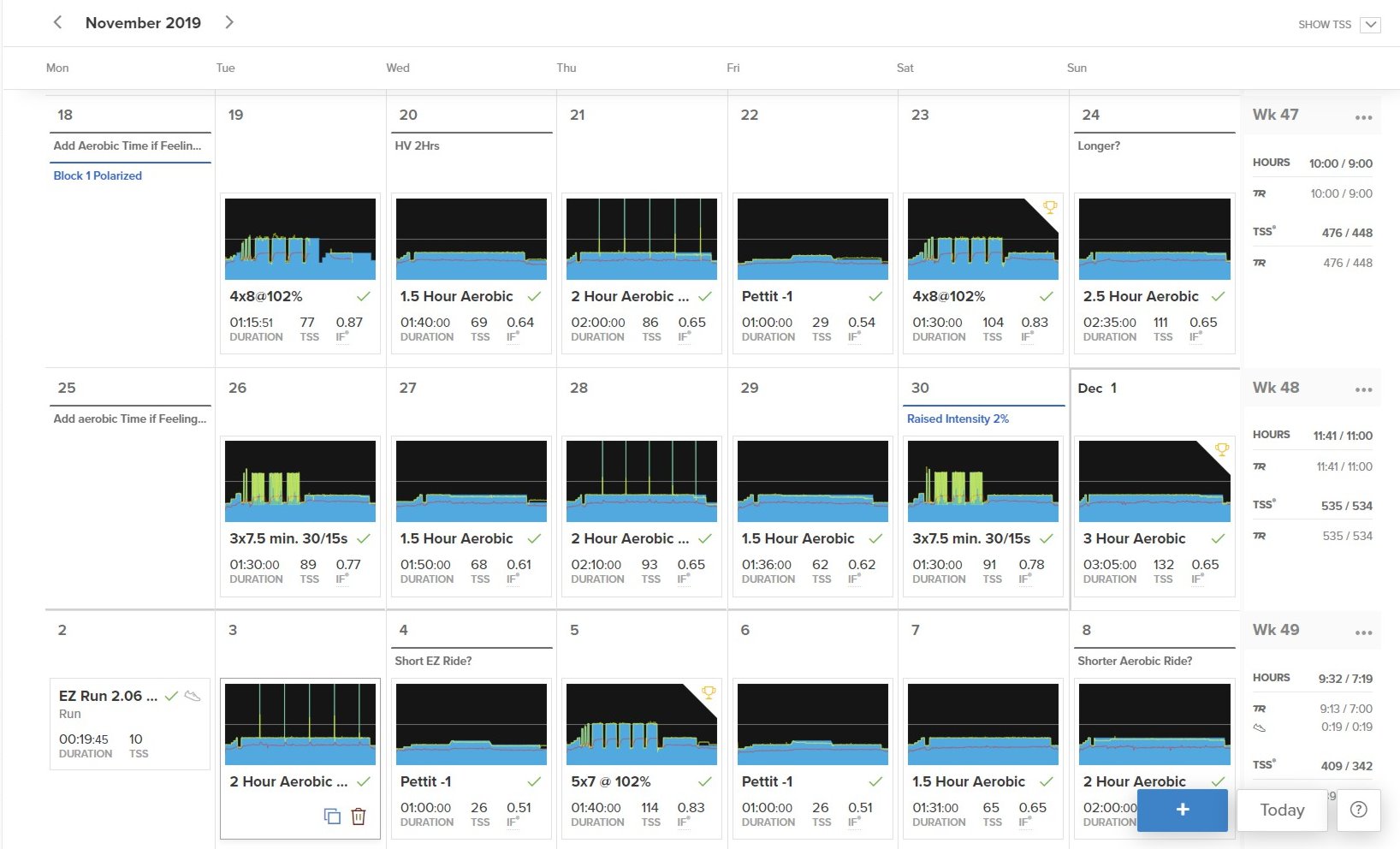Open Block 1 Polarized note

98,175
